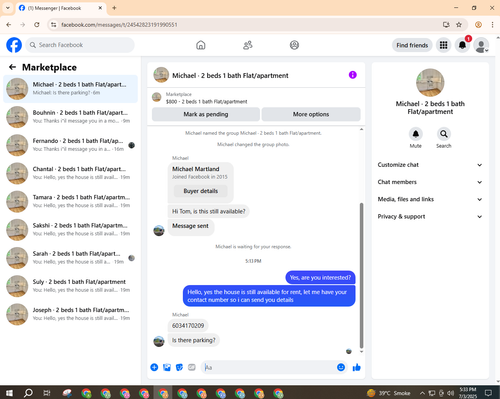This screenshot has height=399, width=500.
Task: Choose a GIF icon in composer
Action: 192,367
